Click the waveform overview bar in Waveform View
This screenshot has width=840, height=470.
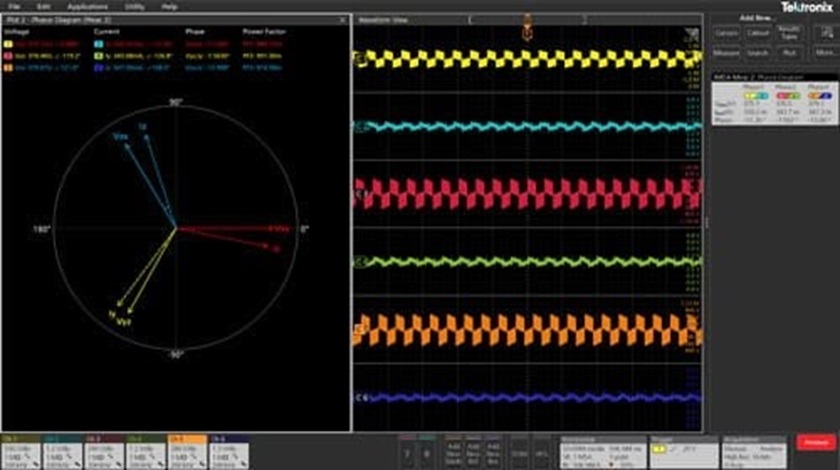528,20
